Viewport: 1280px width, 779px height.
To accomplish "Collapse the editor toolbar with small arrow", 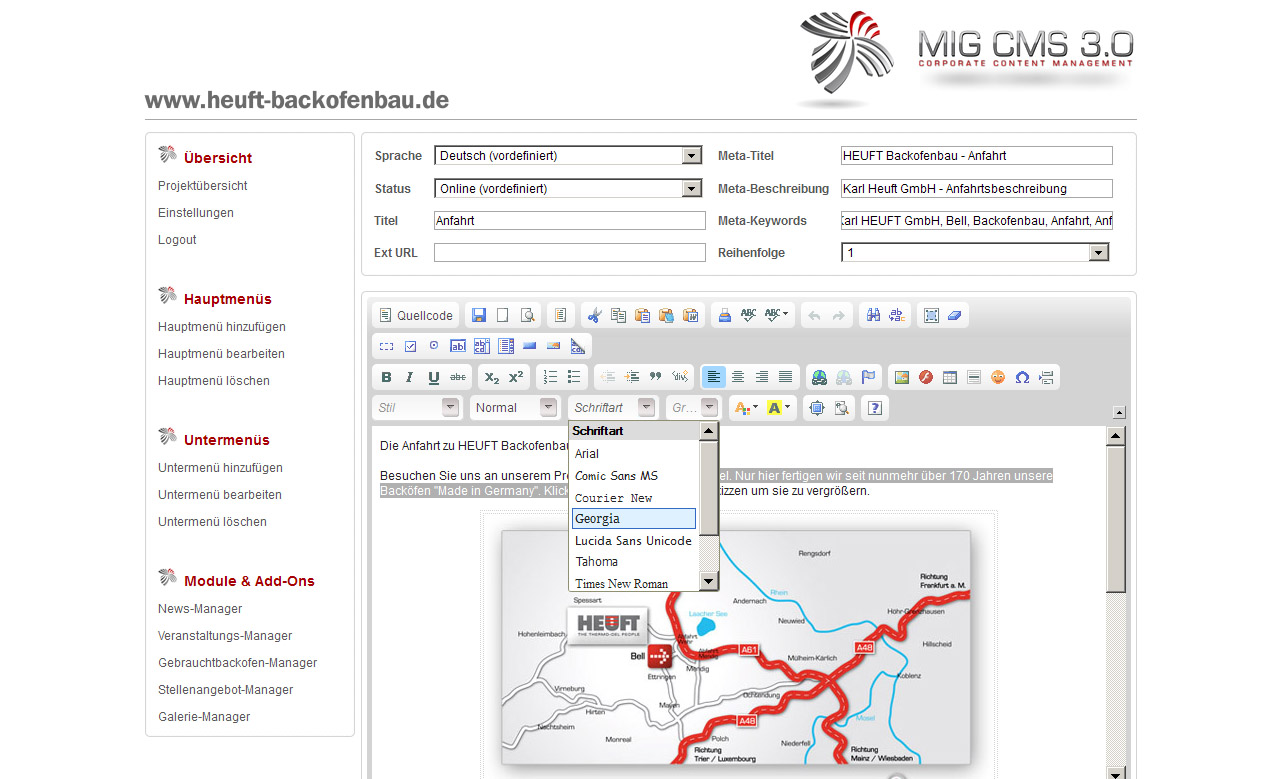I will 1119,412.
